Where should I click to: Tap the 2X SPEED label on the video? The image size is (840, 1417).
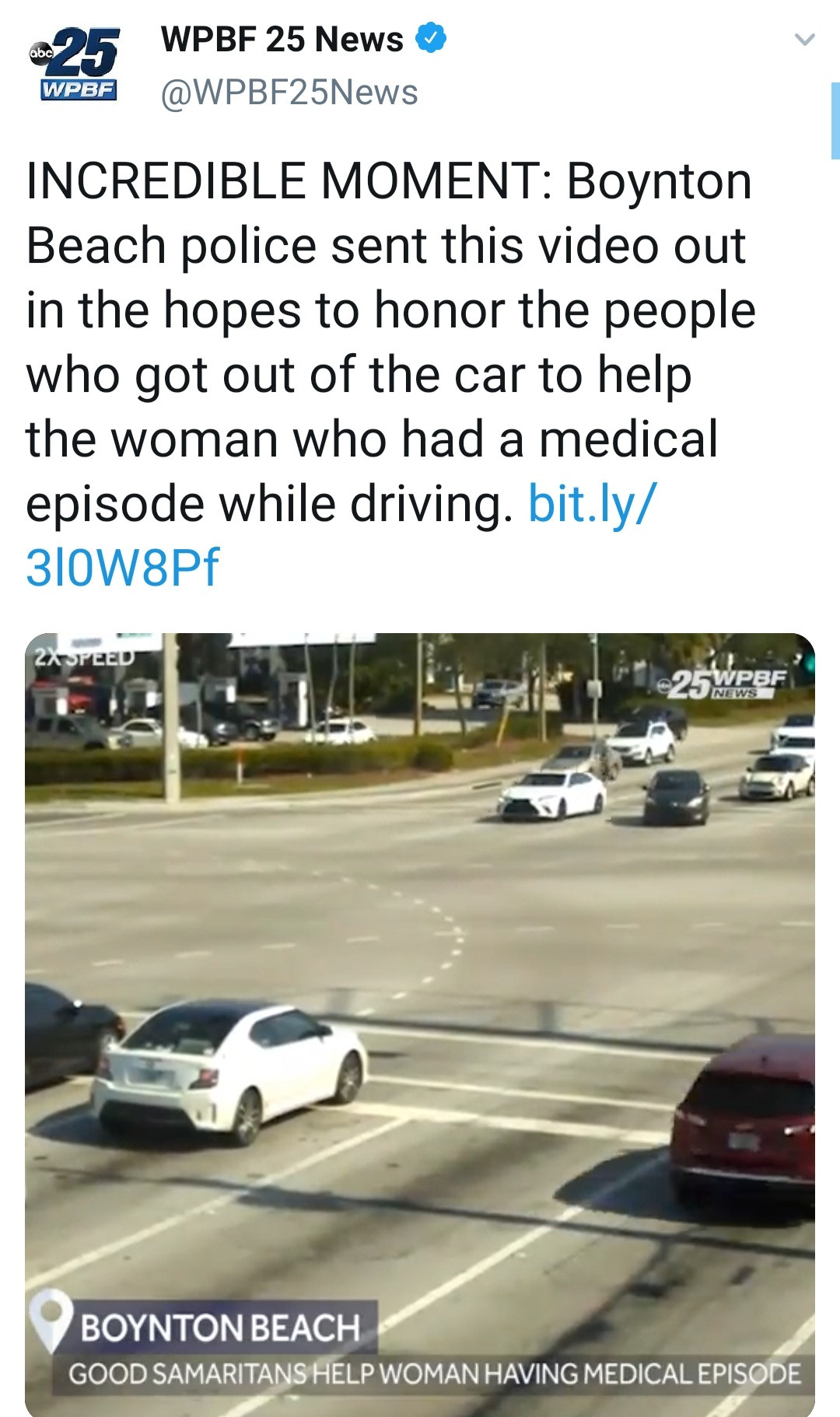84,657
